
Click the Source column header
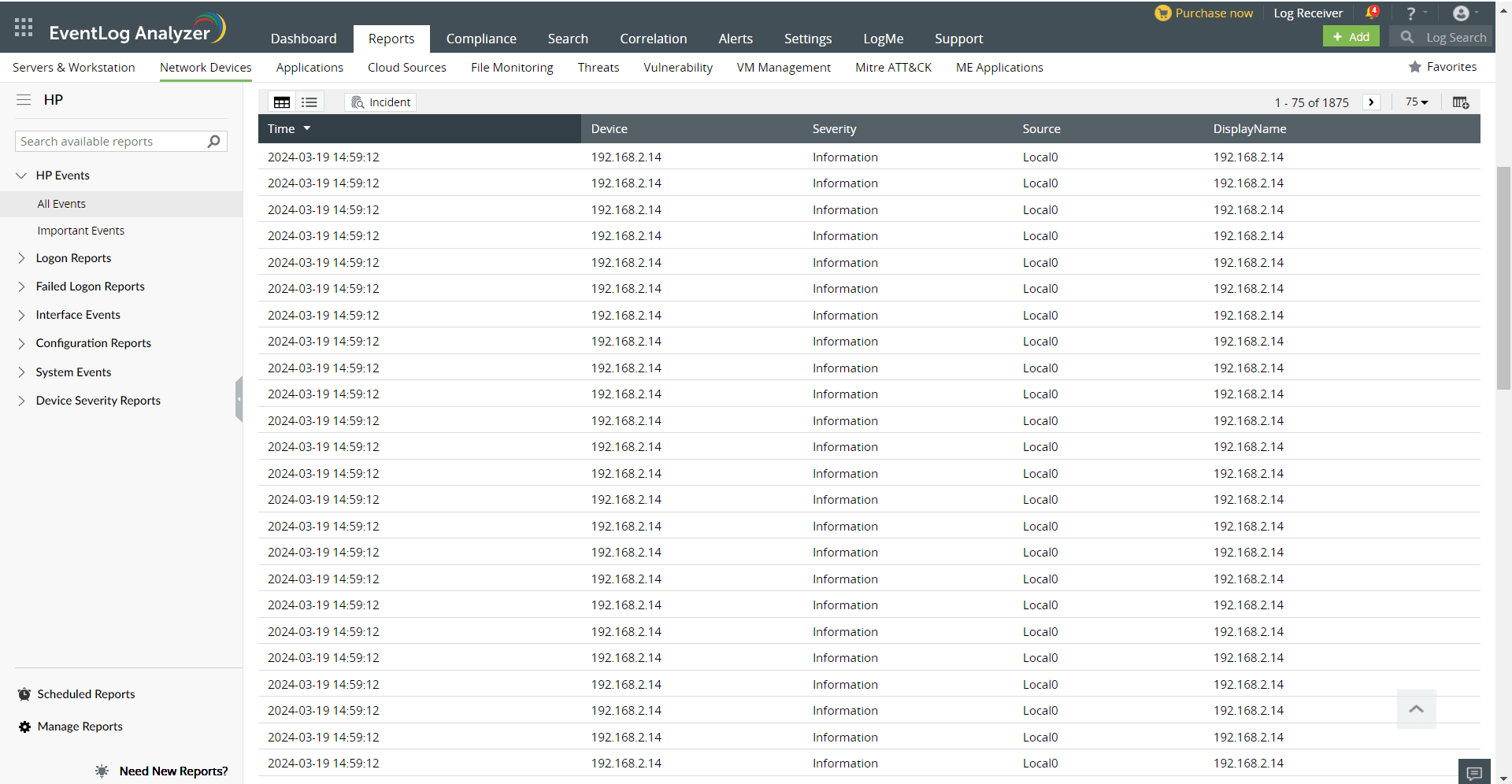1041,129
